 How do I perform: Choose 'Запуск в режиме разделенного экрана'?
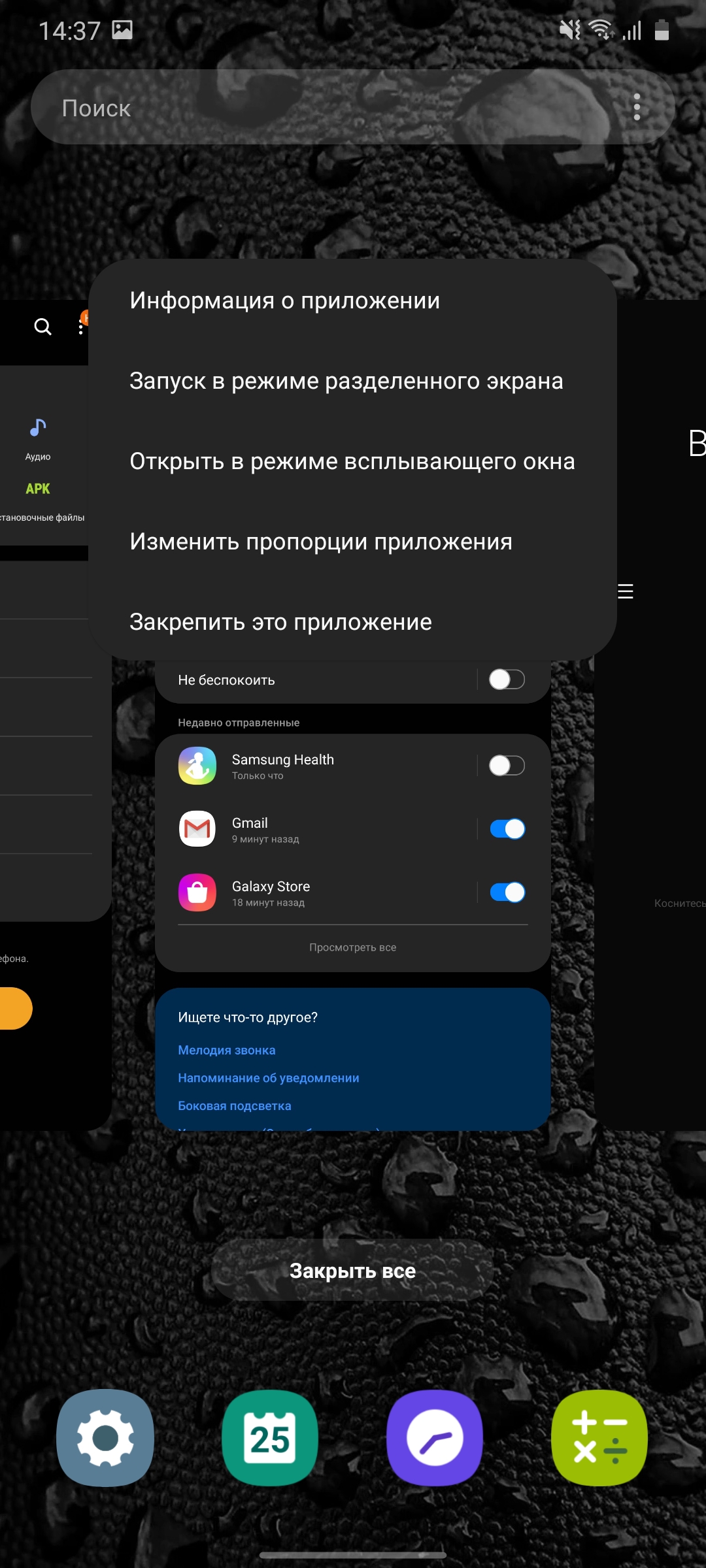point(346,381)
